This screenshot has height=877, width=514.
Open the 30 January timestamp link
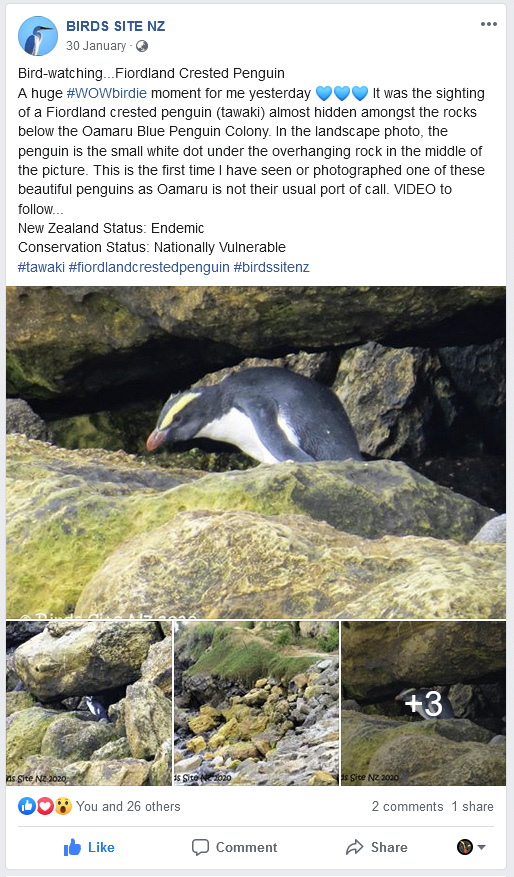pyautogui.click(x=96, y=46)
